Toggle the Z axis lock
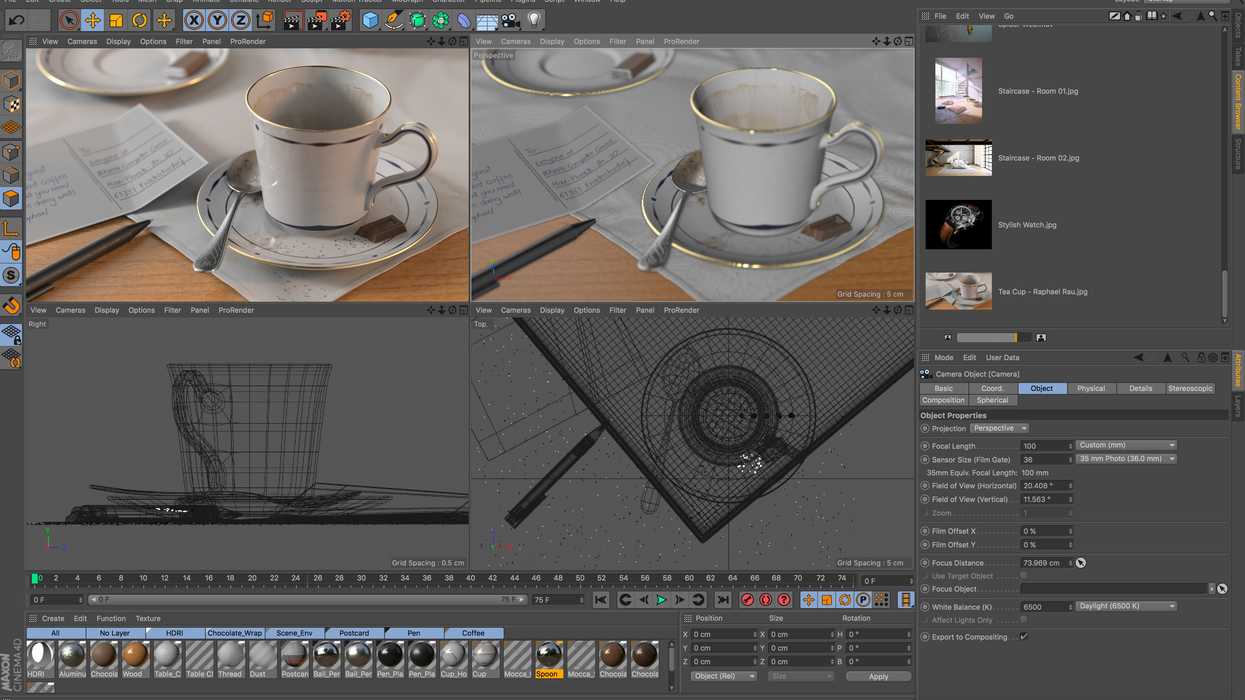1245x700 pixels. click(x=241, y=19)
